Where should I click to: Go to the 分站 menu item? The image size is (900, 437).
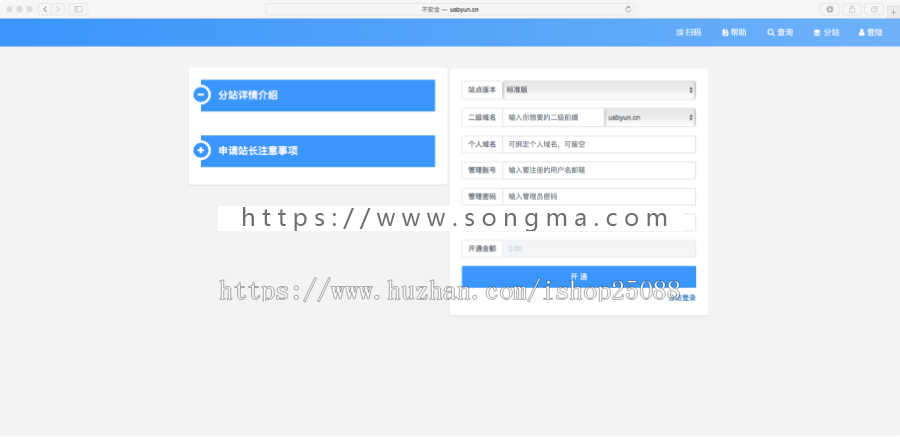tap(827, 33)
